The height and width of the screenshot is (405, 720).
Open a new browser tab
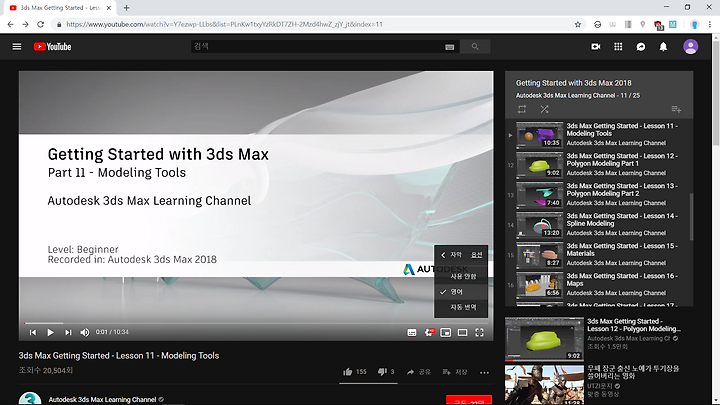[x=126, y=8]
